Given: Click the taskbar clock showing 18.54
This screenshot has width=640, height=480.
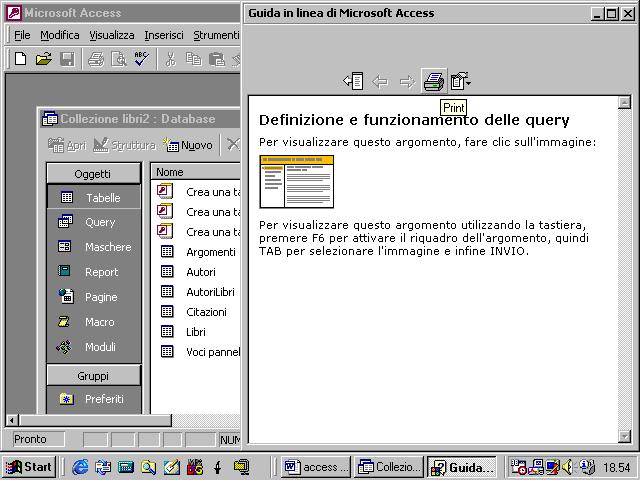Looking at the screenshot, I should click(x=617, y=467).
